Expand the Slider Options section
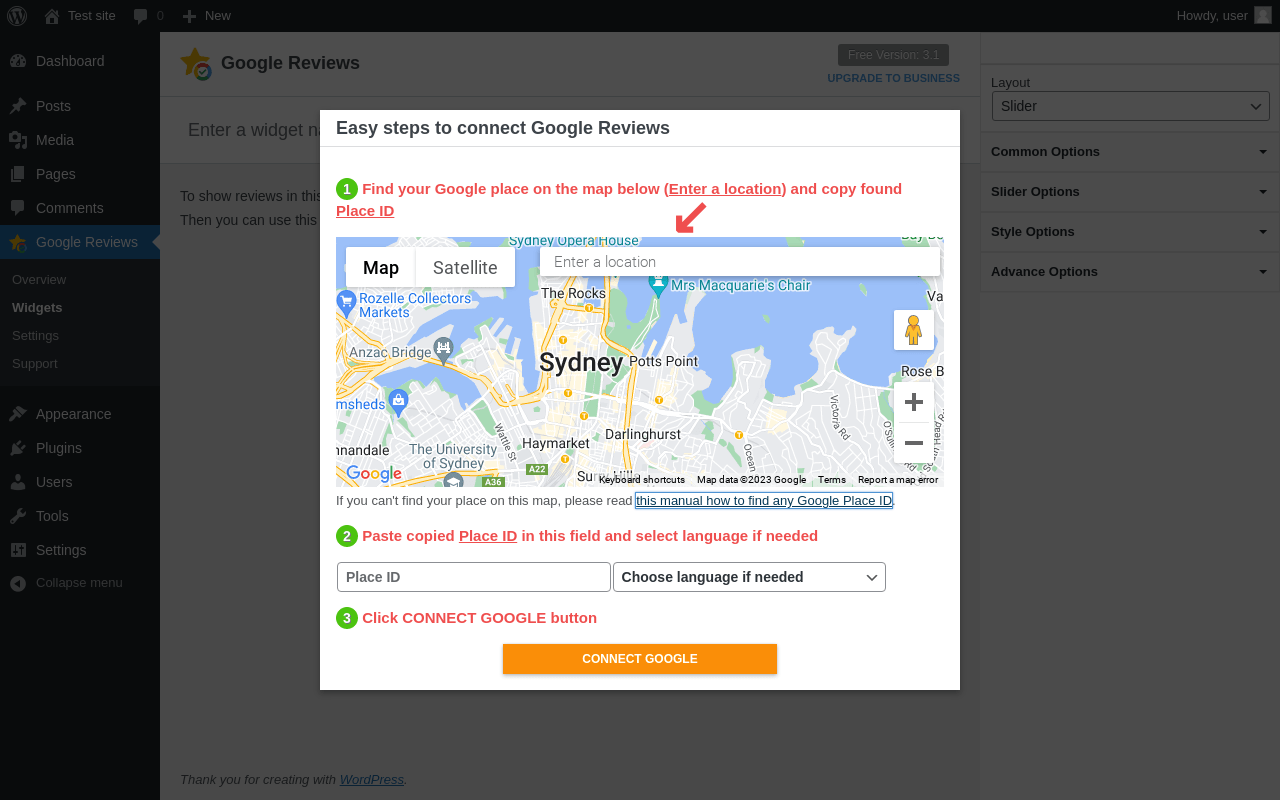 (1130, 192)
